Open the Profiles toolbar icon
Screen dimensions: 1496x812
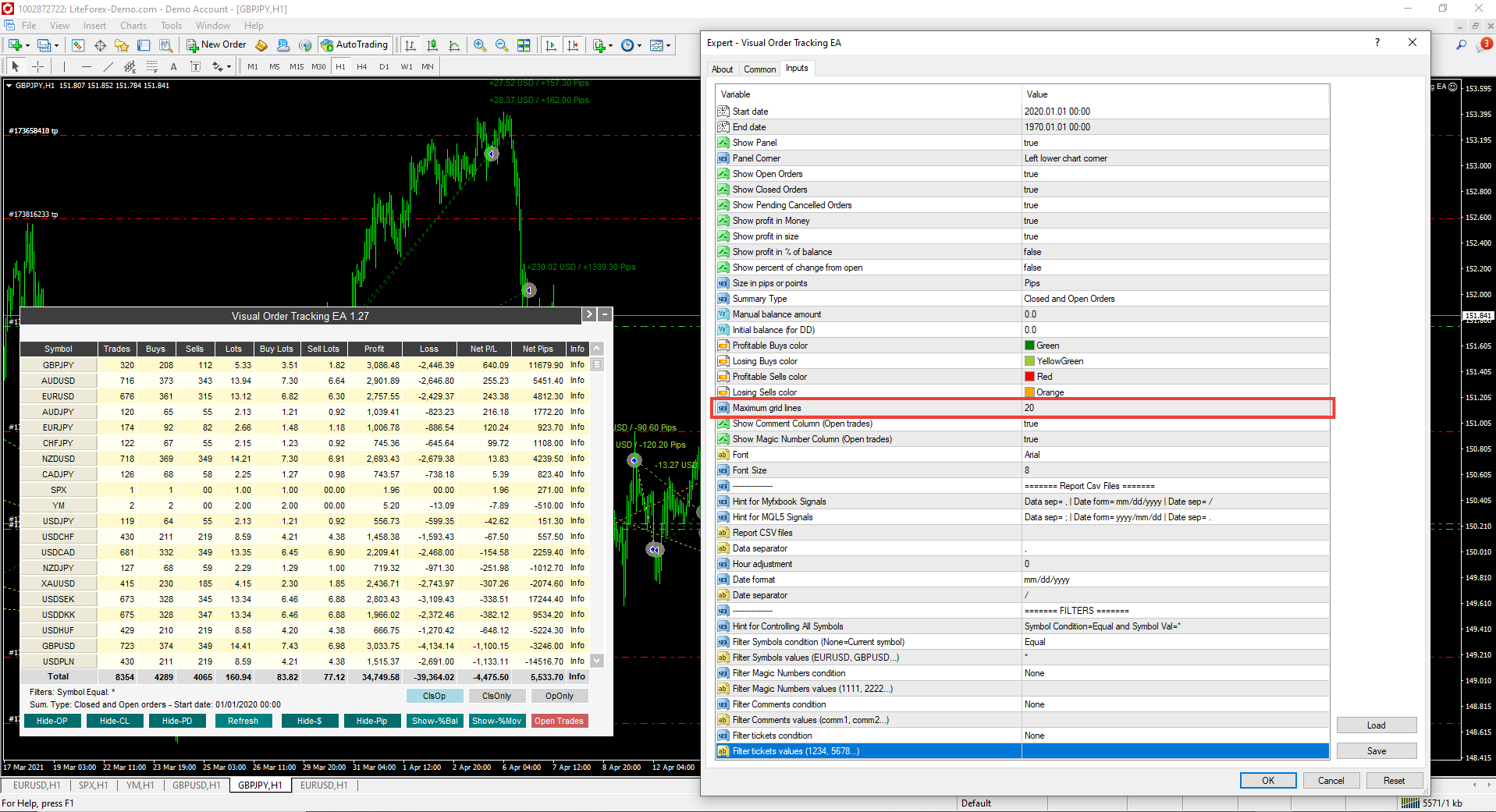pos(44,45)
